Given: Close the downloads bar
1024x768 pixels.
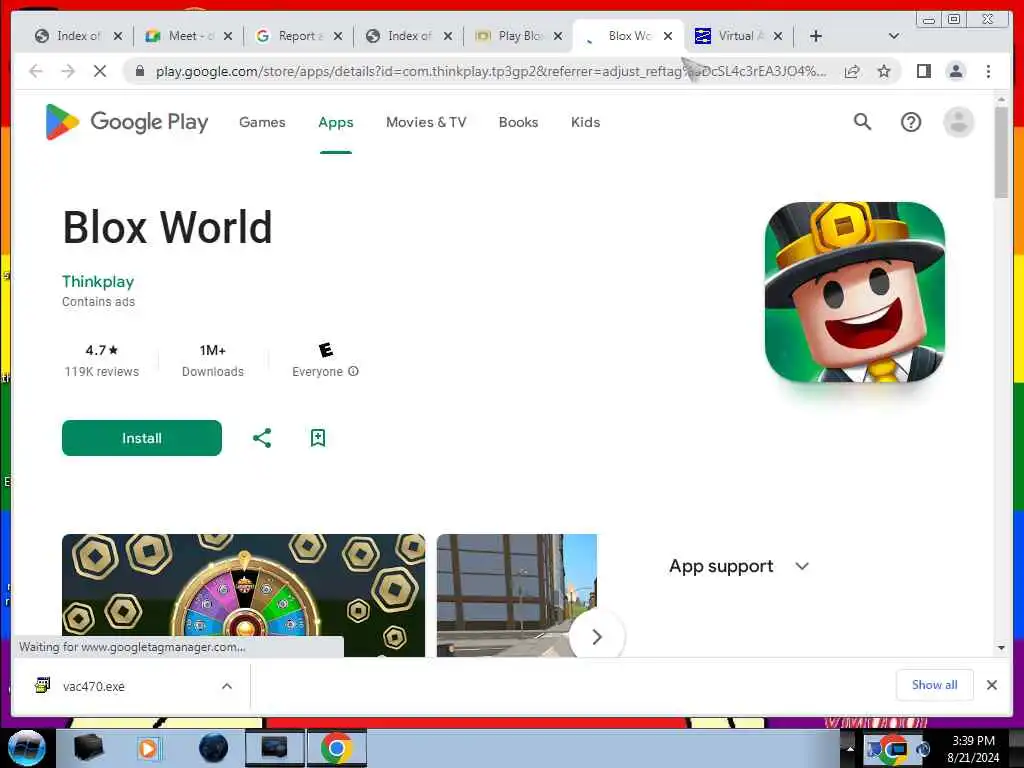Looking at the screenshot, I should coord(991,685).
